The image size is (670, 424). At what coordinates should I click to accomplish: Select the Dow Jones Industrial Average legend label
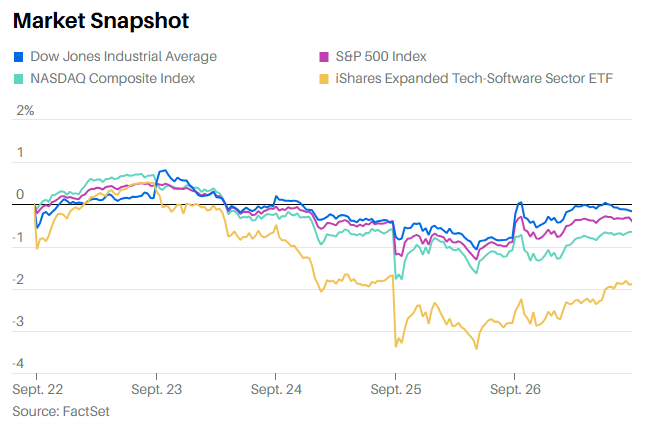[124, 57]
